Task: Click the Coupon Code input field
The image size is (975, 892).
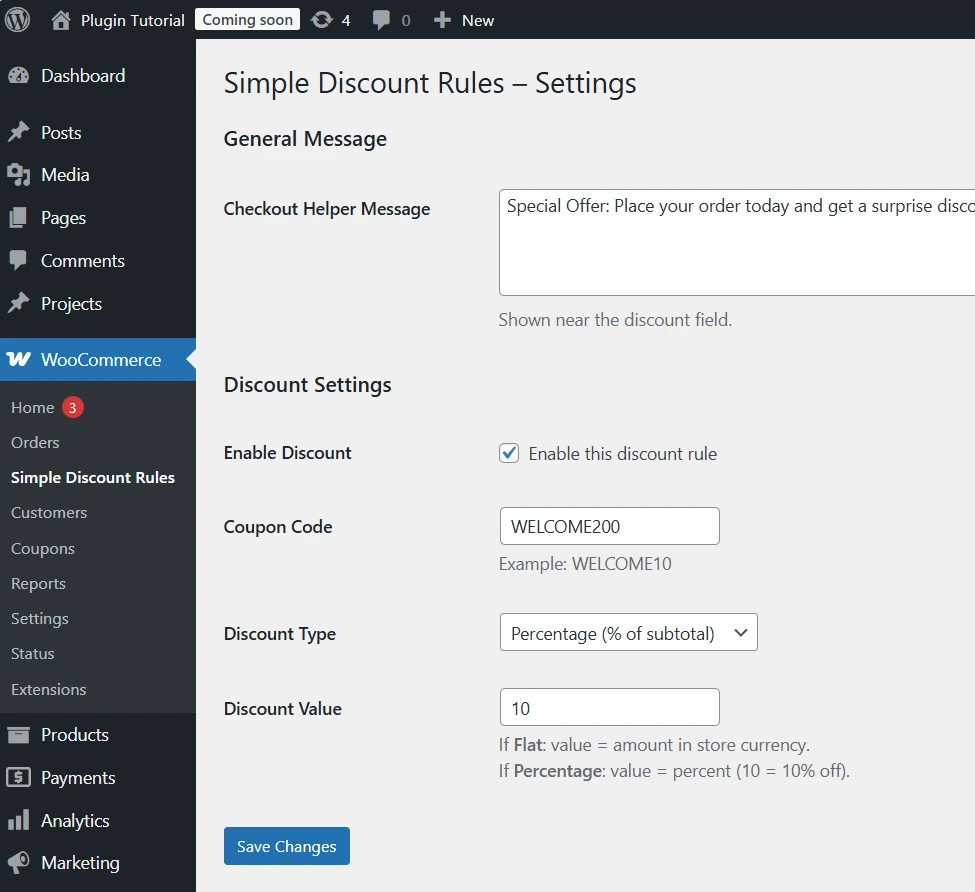Action: 609,526
